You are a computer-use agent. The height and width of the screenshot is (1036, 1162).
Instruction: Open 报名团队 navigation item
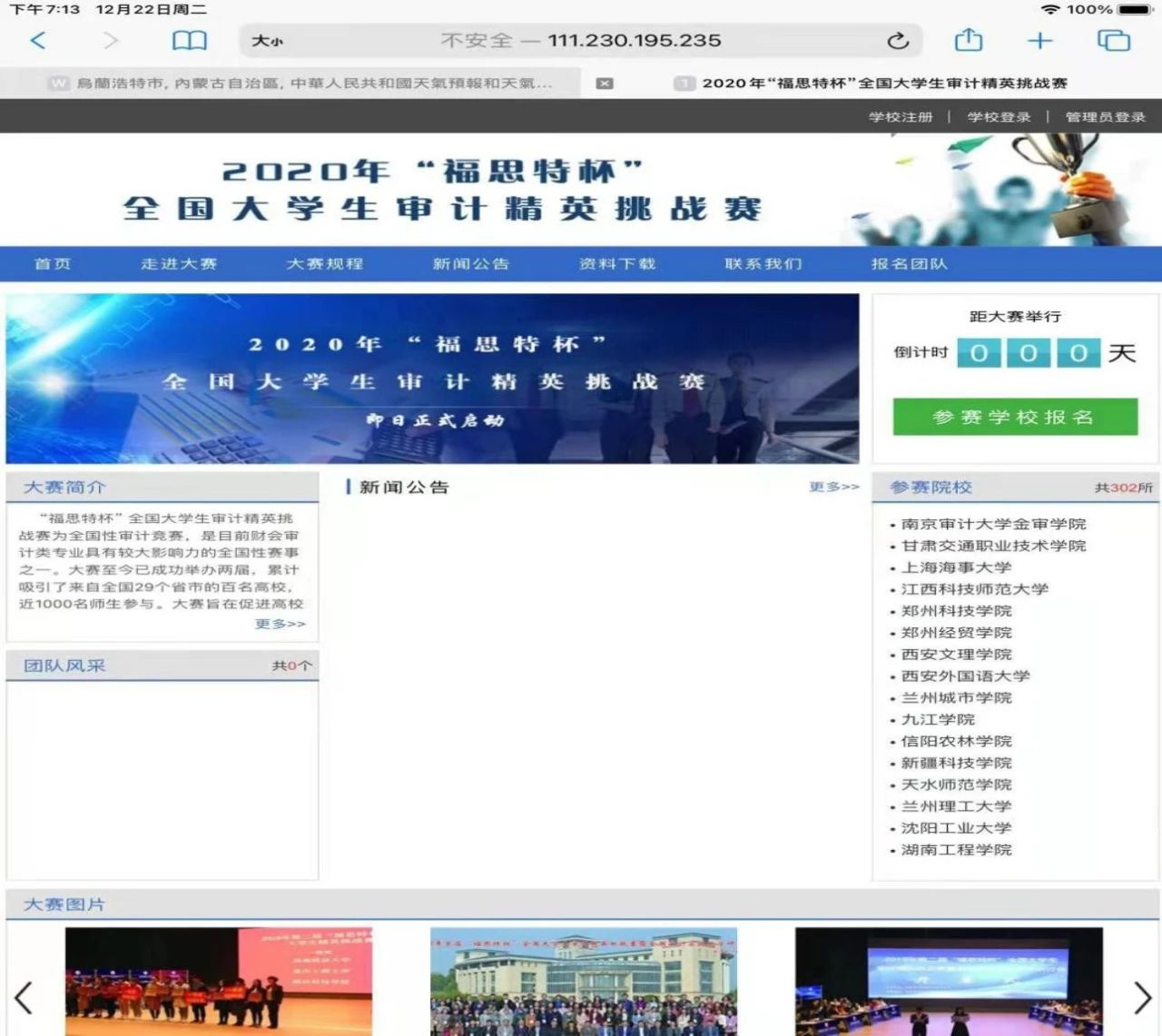coord(910,264)
